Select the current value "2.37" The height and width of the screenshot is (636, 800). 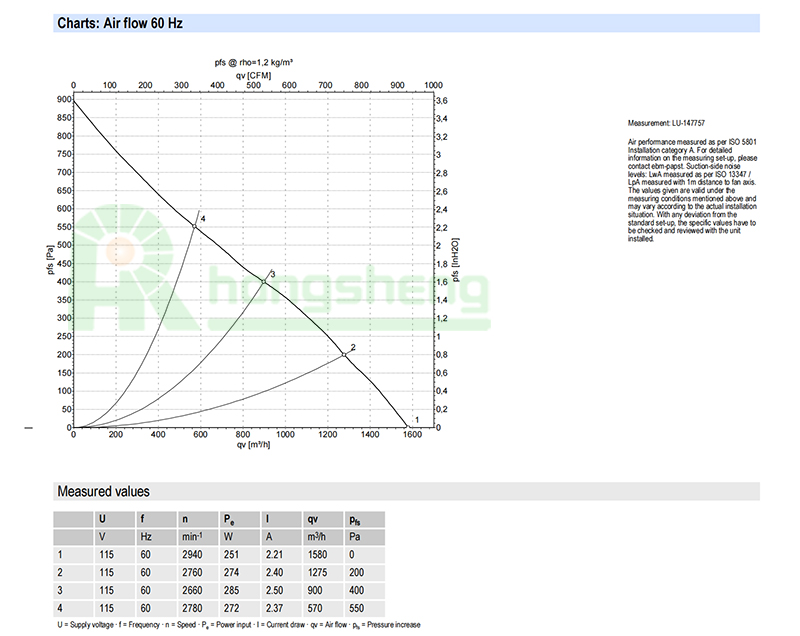click(x=274, y=608)
